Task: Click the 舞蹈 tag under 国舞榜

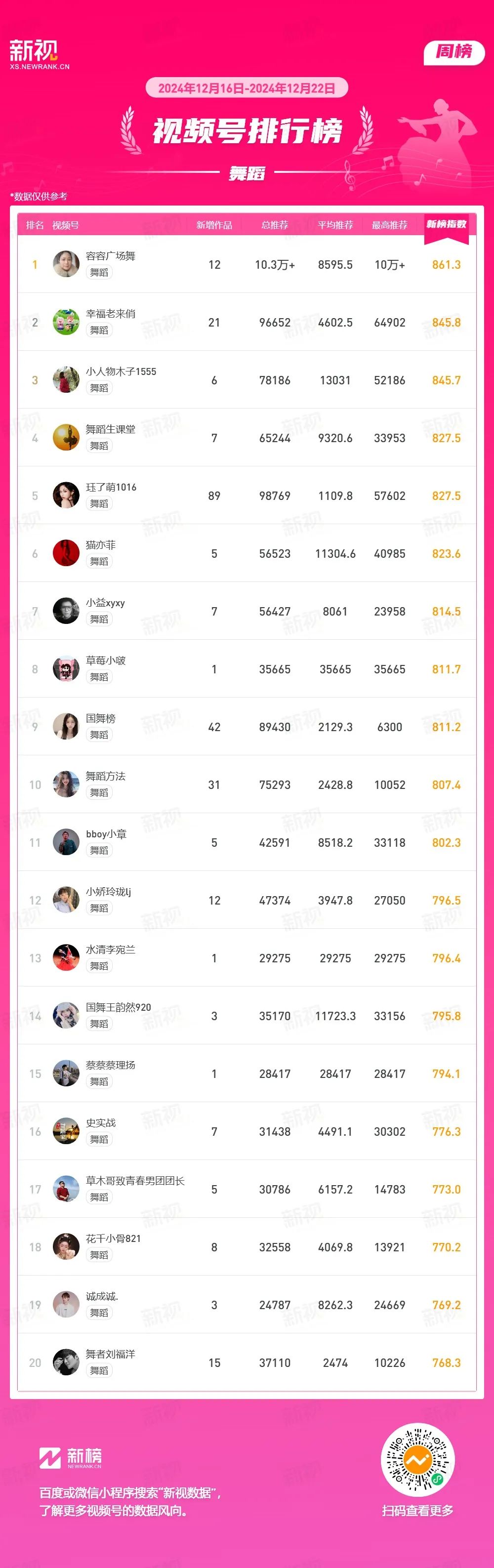Action: click(x=99, y=735)
